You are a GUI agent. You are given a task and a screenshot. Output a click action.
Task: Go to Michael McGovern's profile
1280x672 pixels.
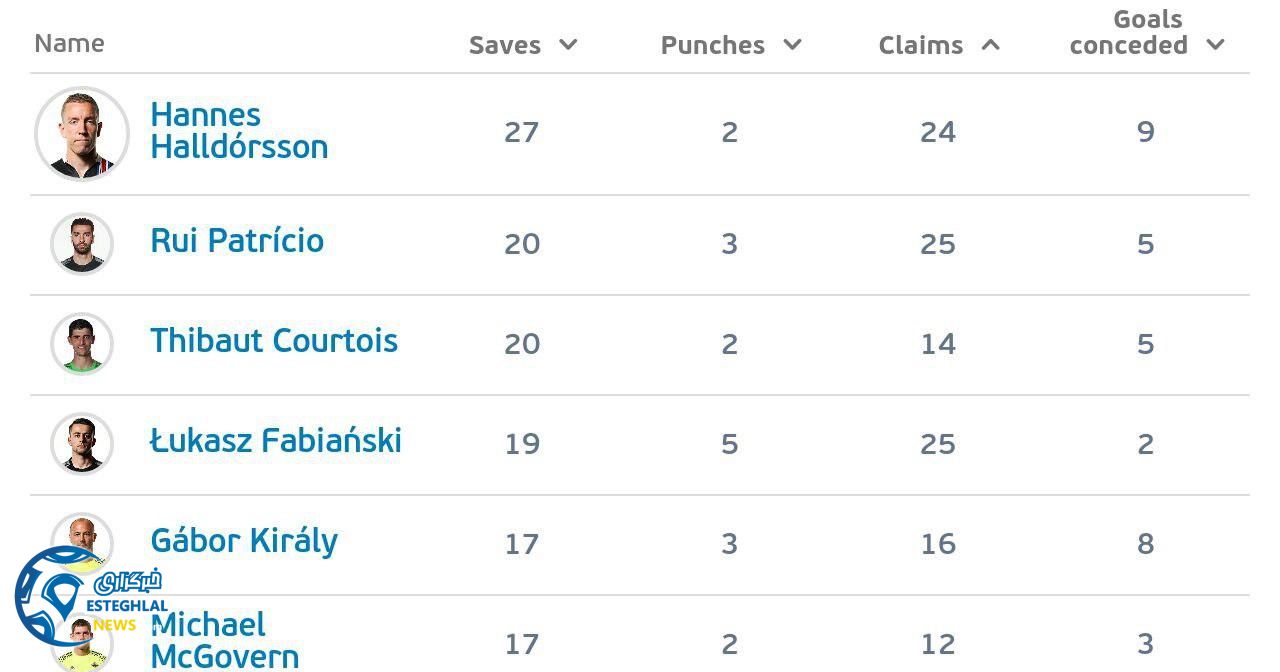(x=224, y=640)
